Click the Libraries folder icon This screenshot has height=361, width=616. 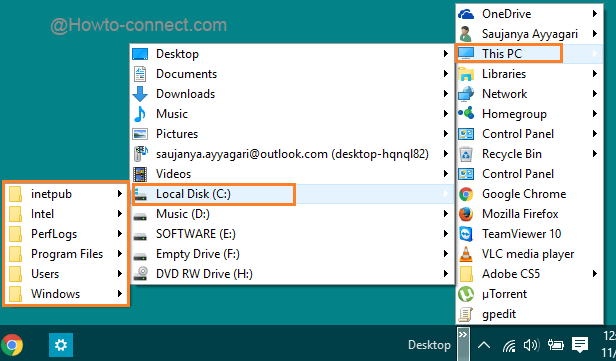(466, 74)
